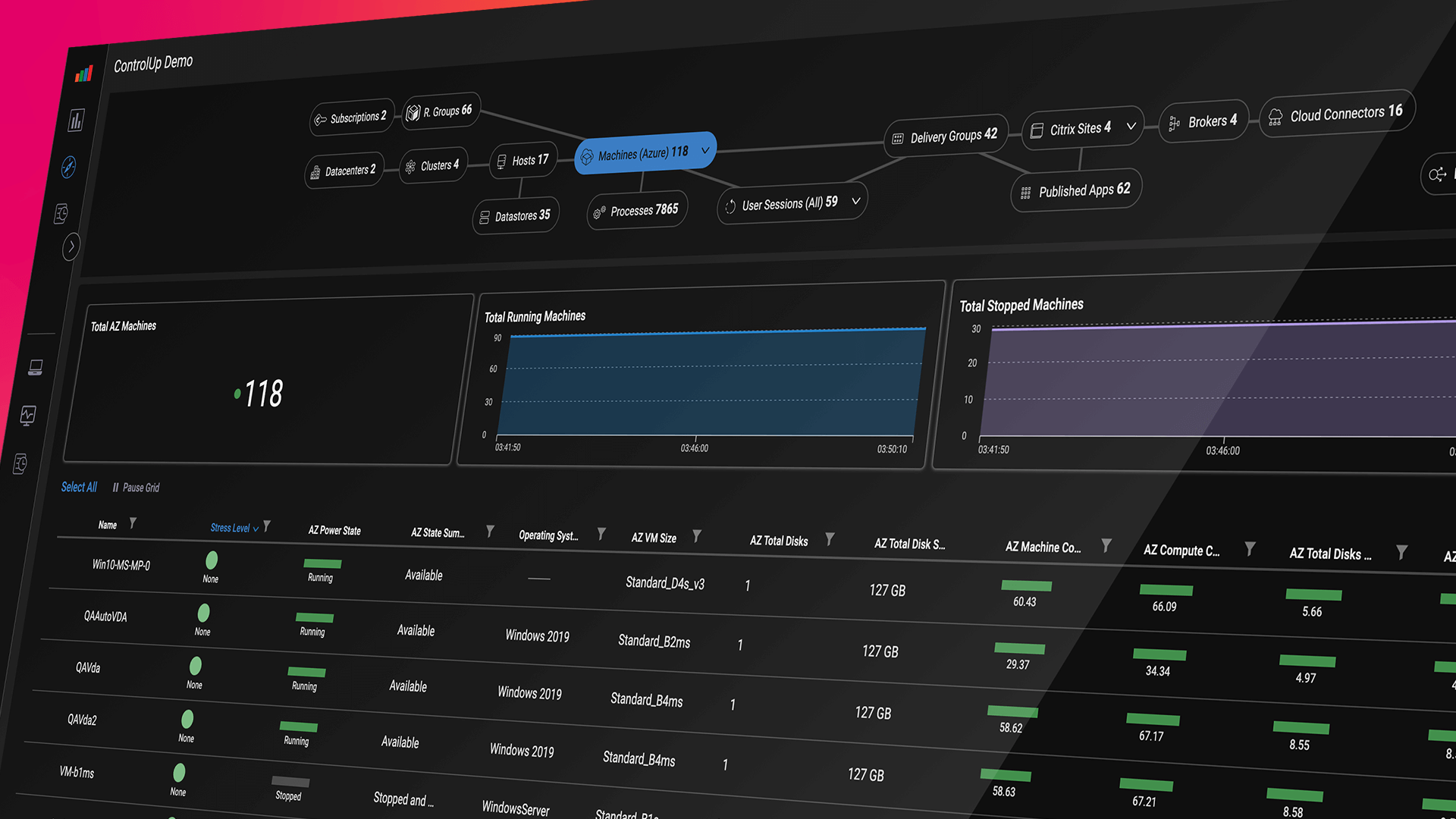Select the Datastores 35 node
Screen dimensions: 1456x819
[x=516, y=216]
